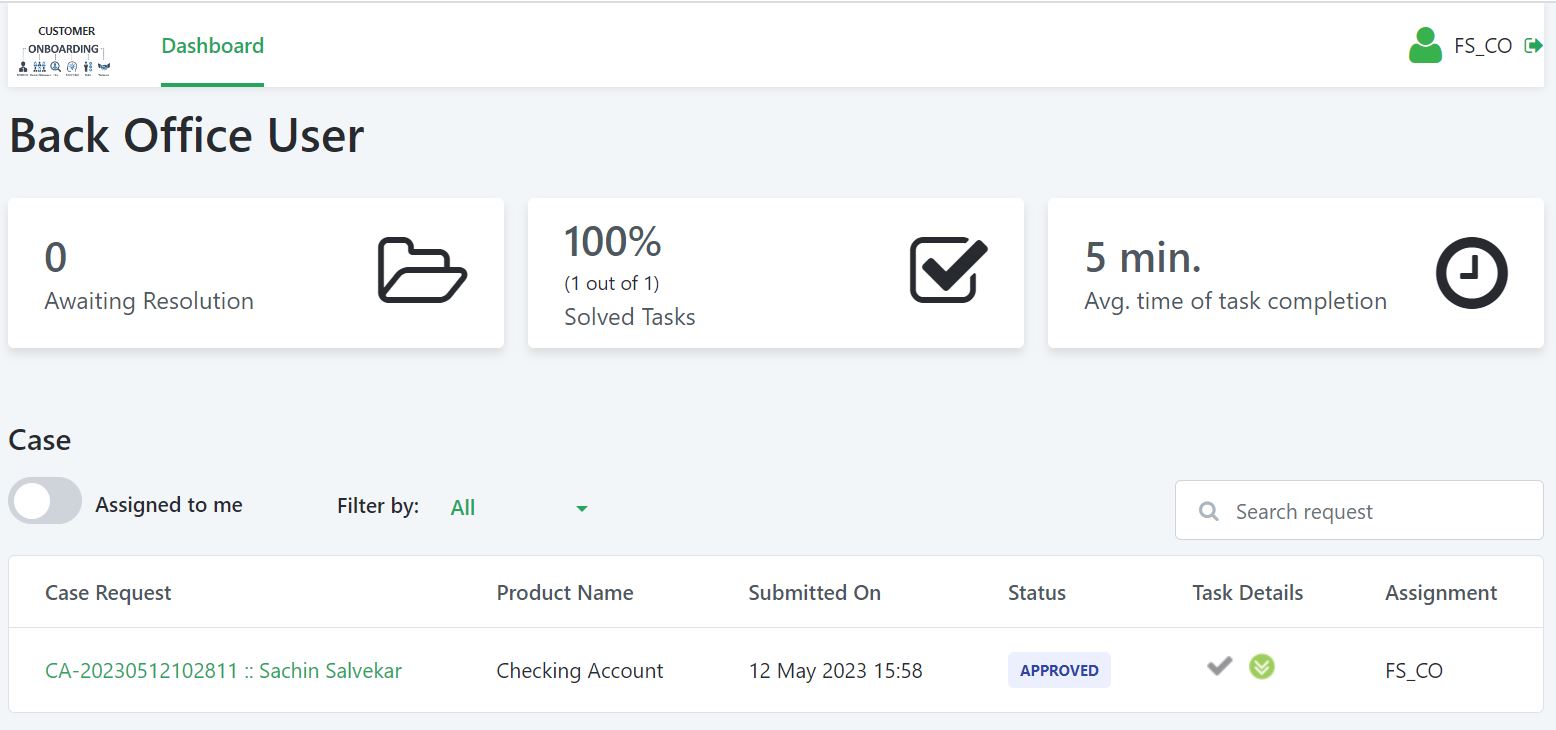This screenshot has height=730, width=1556.
Task: Collapse the All filter selection list
Action: click(581, 509)
